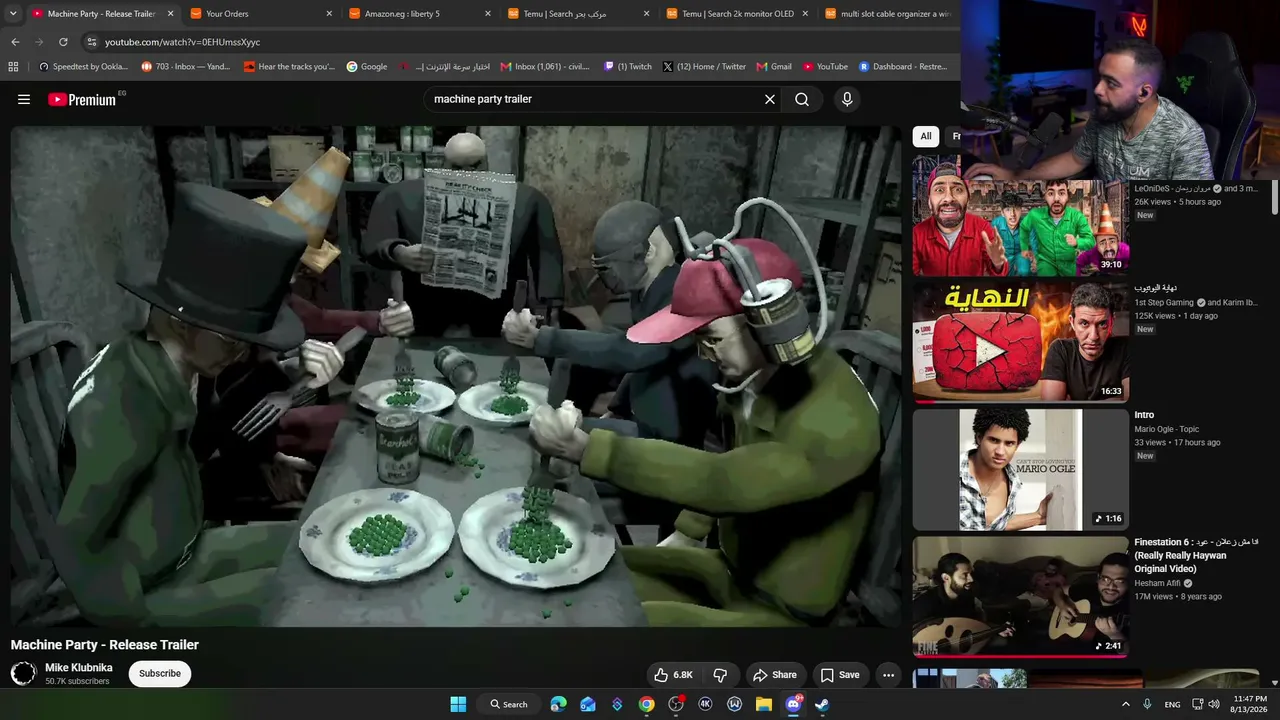The width and height of the screenshot is (1280, 720).
Task: Open the Google bookmark
Action: click(x=367, y=67)
